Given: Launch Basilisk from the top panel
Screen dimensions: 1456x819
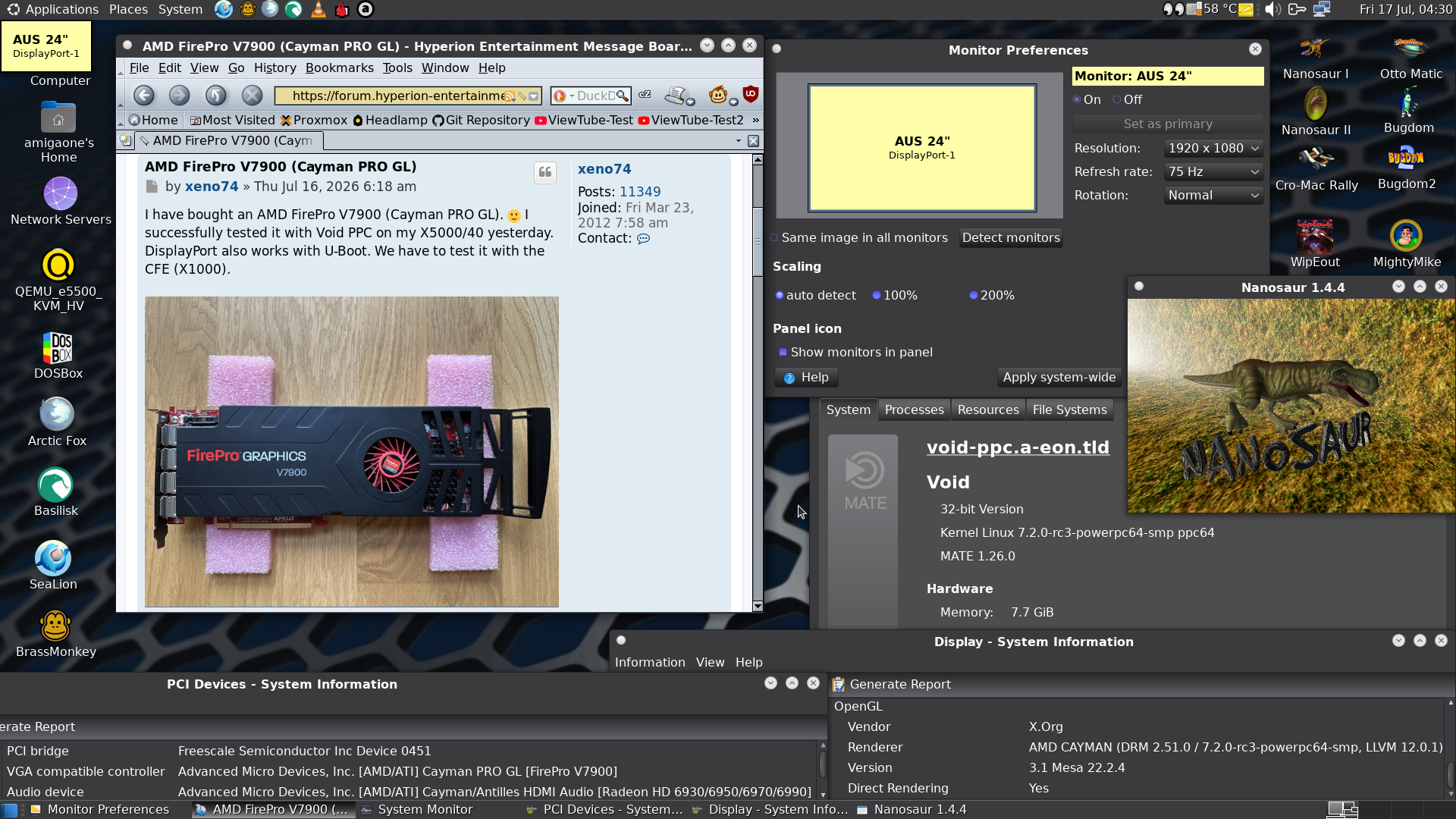Looking at the screenshot, I should tap(293, 9).
